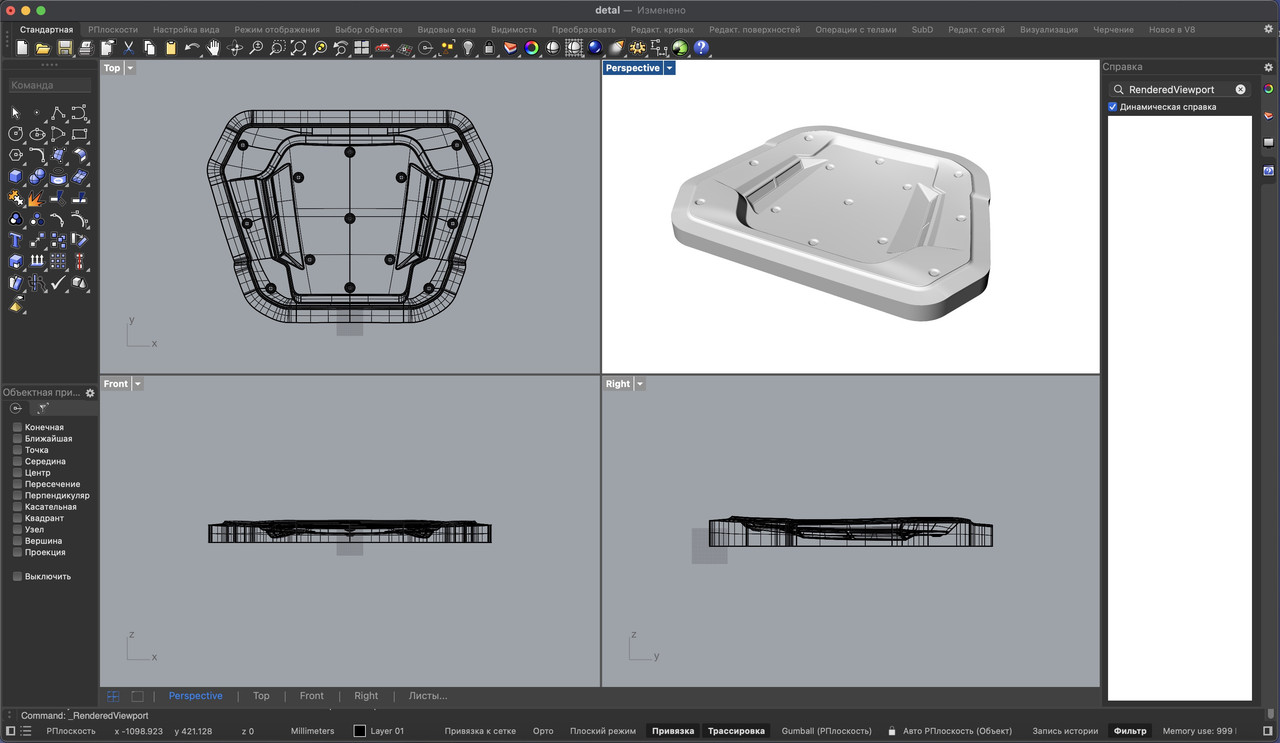Screen dimensions: 1280x743
Task: Enable the Пересечение object snap
Action: [x=17, y=484]
